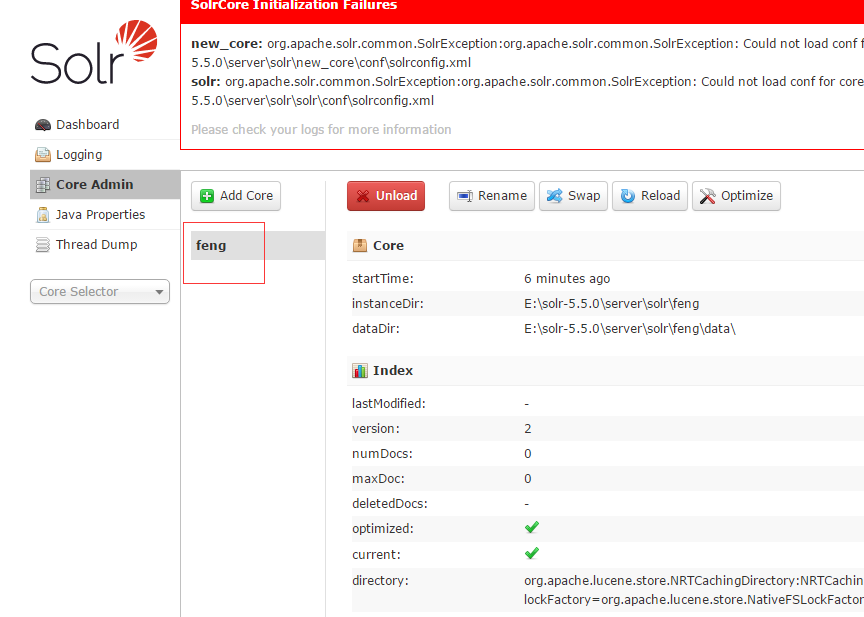Click the lockFactory NativeFSLockFactory text

(x=694, y=599)
